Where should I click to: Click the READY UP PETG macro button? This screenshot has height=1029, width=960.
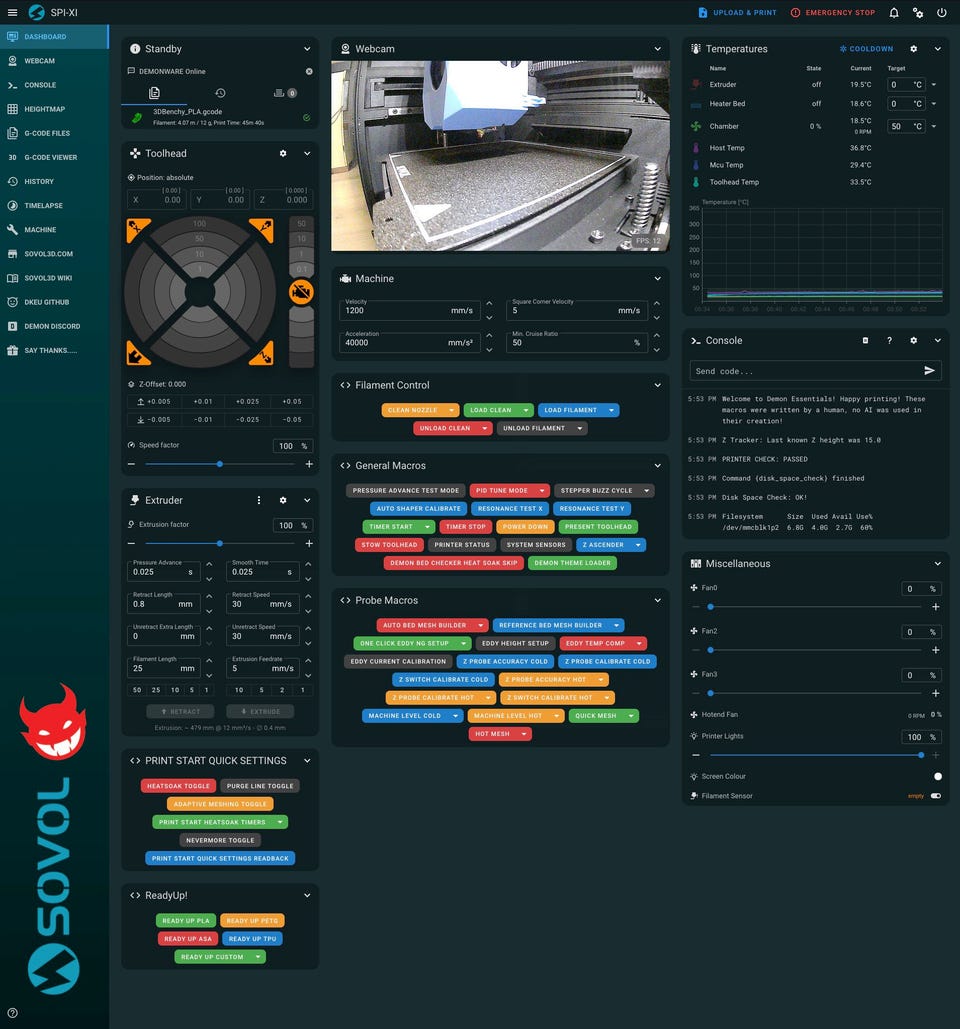click(252, 921)
